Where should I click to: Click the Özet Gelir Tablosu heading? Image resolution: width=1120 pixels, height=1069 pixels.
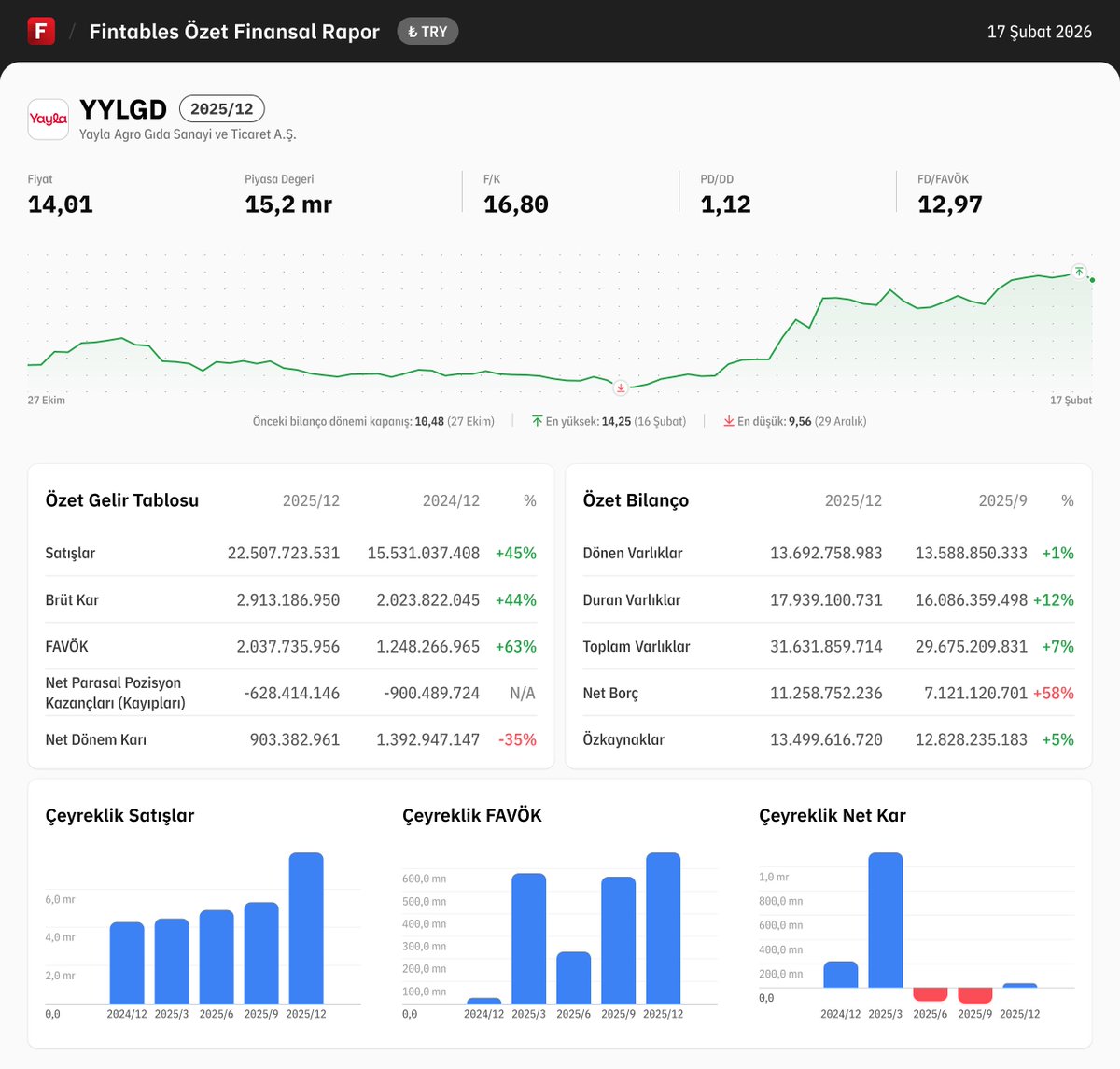[122, 500]
